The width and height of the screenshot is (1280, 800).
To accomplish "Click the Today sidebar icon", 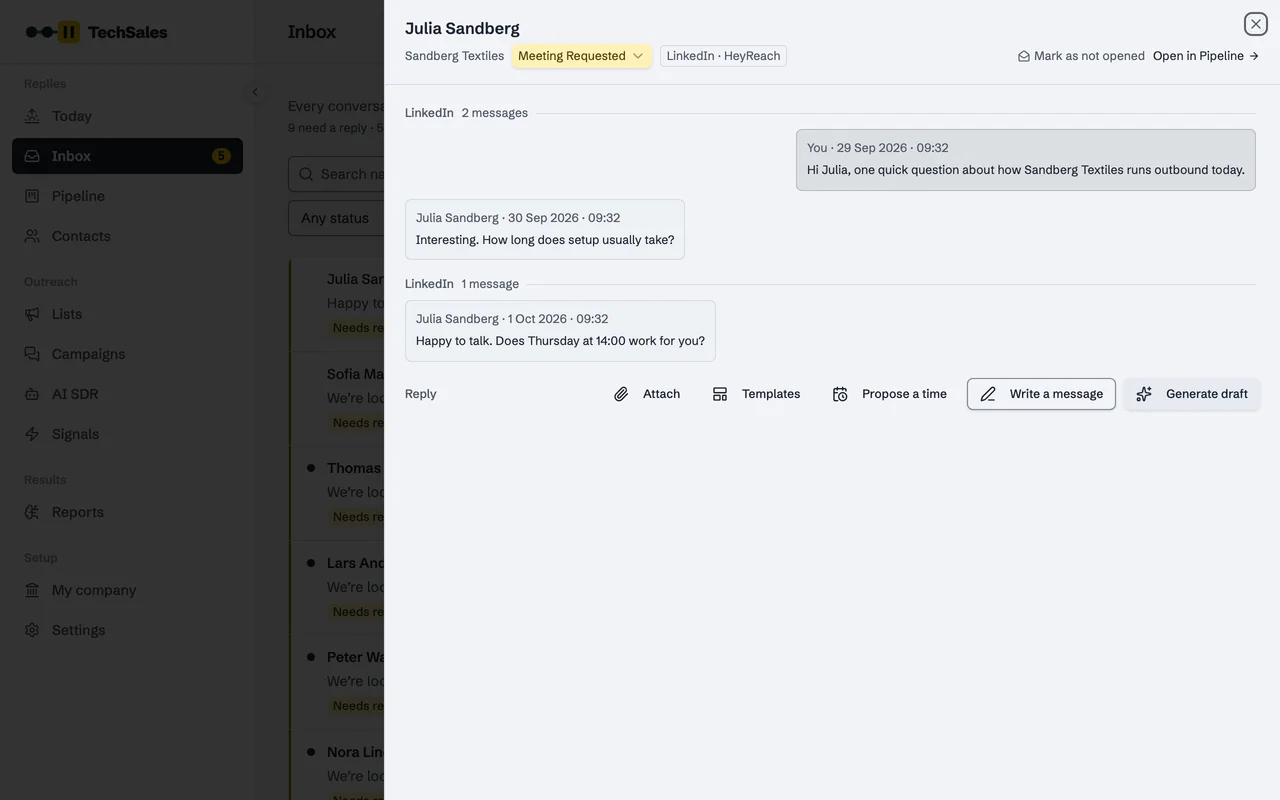I will [32, 116].
